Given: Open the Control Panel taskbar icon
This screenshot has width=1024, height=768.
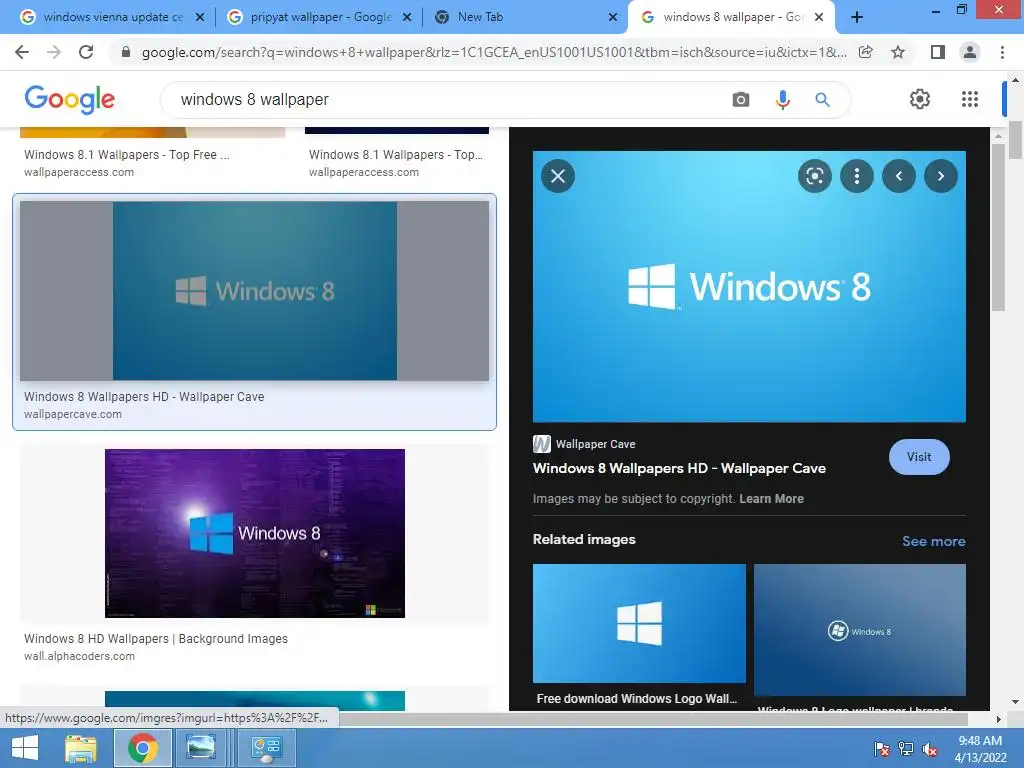Looking at the screenshot, I should point(266,748).
